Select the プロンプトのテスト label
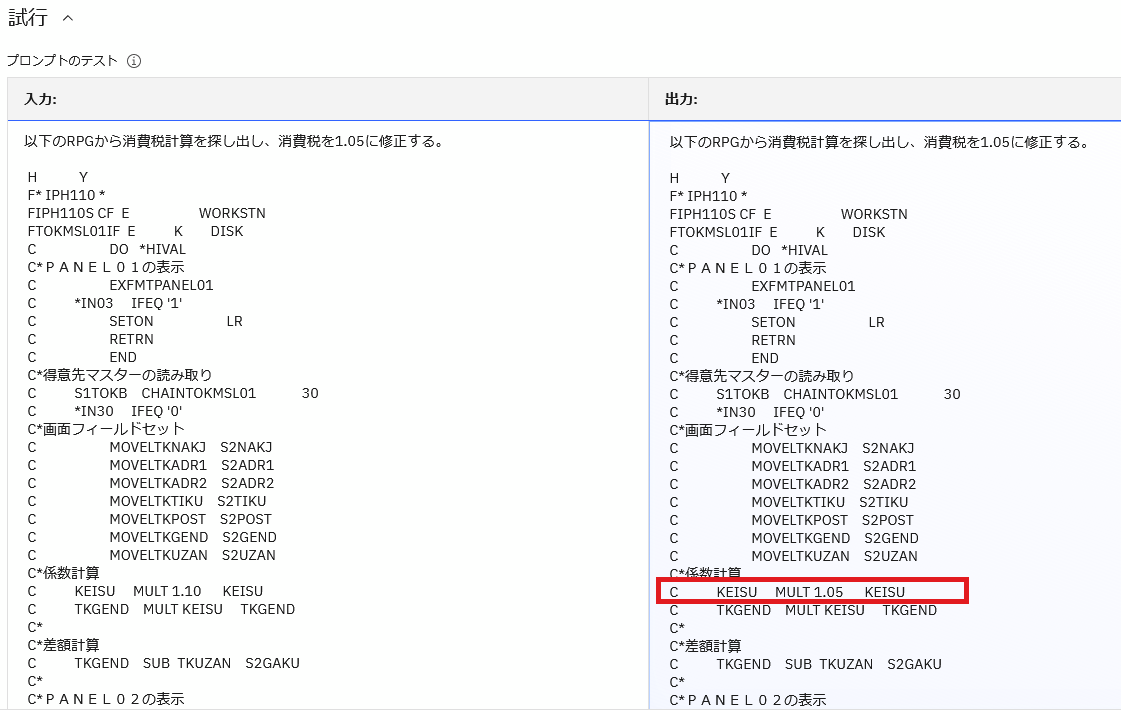Viewport: 1121px width, 710px height. tap(62, 61)
